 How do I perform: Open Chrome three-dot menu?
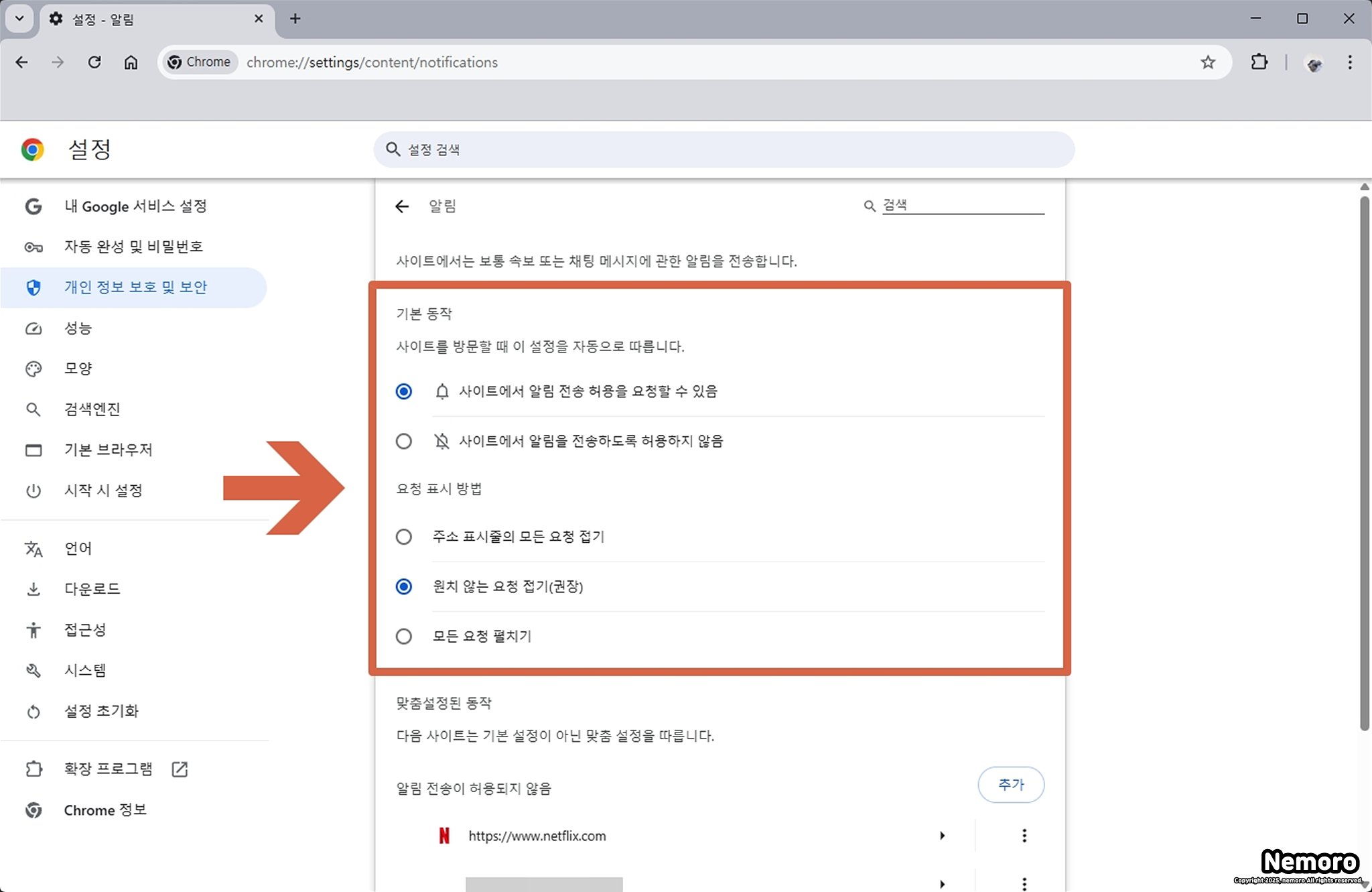(1349, 62)
